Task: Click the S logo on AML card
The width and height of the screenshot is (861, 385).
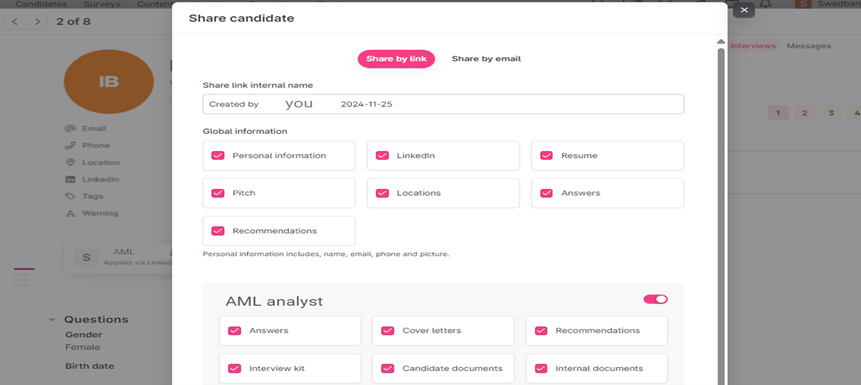Action: click(86, 257)
